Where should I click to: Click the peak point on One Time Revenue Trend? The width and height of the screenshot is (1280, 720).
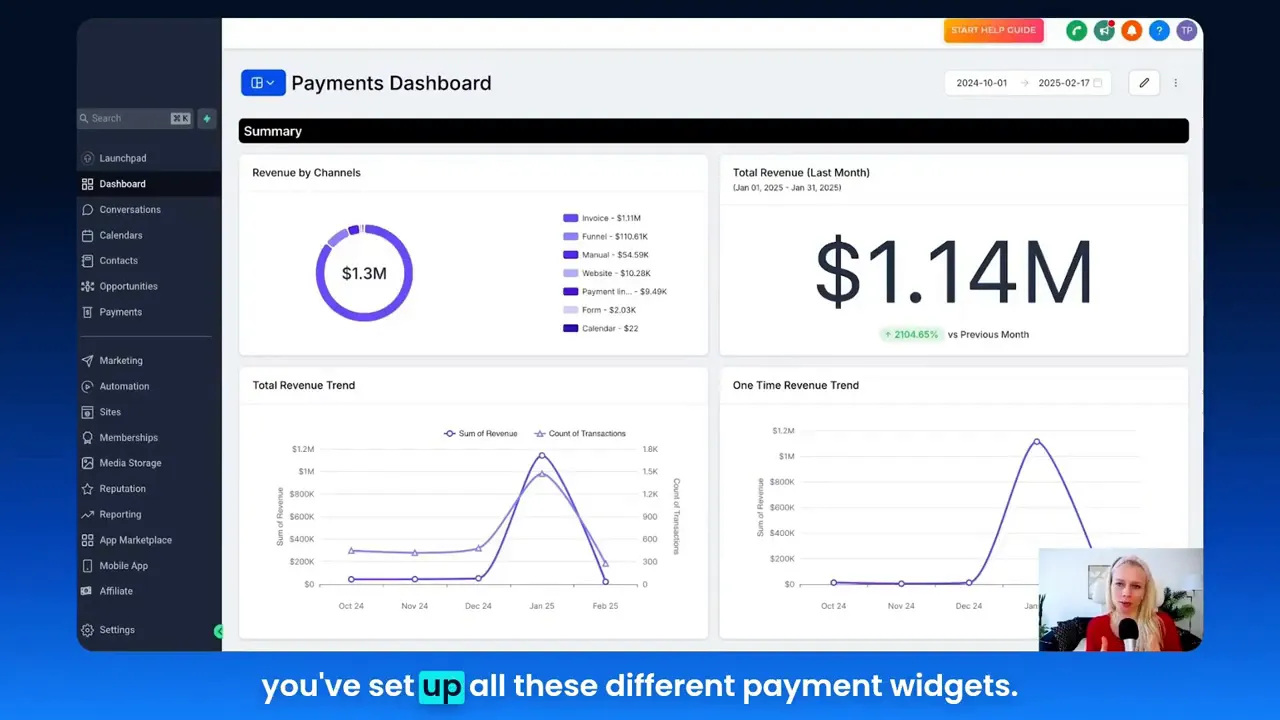(1037, 441)
